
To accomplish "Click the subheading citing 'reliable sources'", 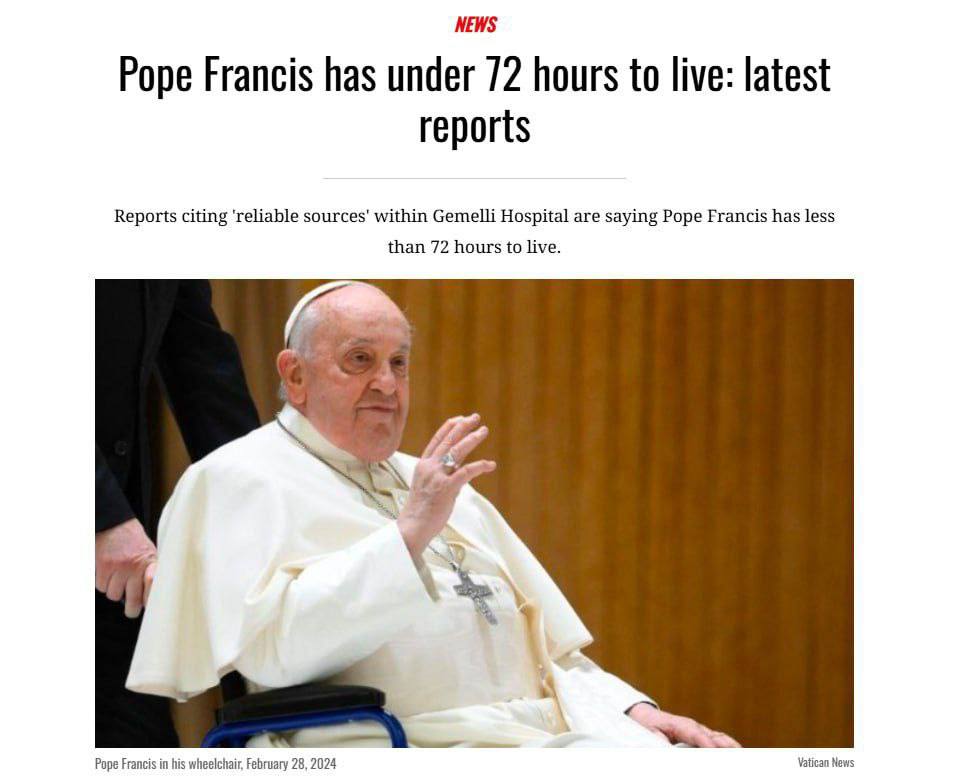I will click(474, 232).
